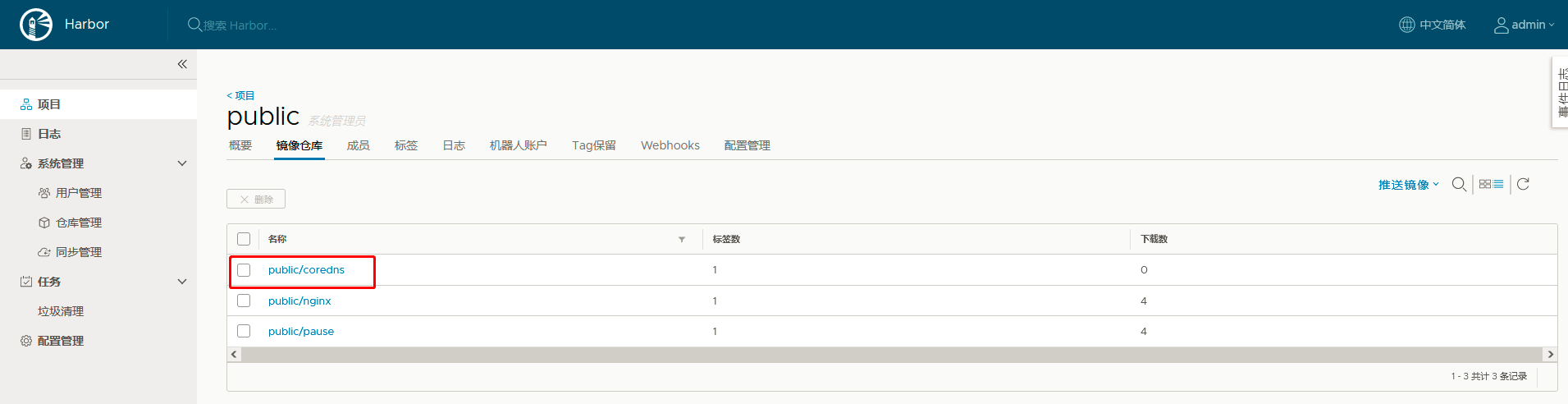Open 垃圾清理 garbage collection in sidebar
The image size is (1568, 404).
[x=61, y=311]
